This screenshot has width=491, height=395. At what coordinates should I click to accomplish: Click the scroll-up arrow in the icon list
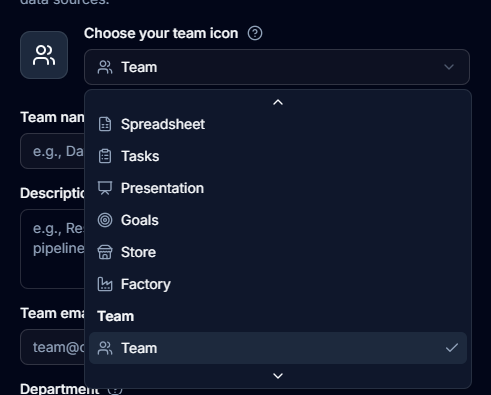[278, 102]
